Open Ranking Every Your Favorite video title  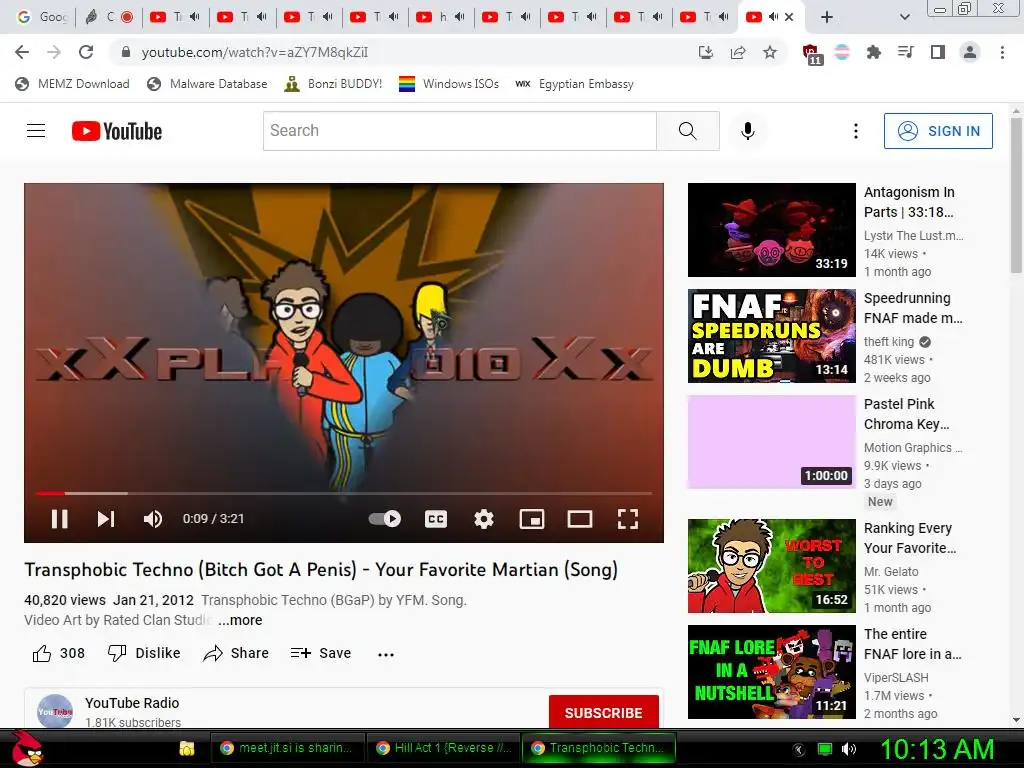point(910,538)
